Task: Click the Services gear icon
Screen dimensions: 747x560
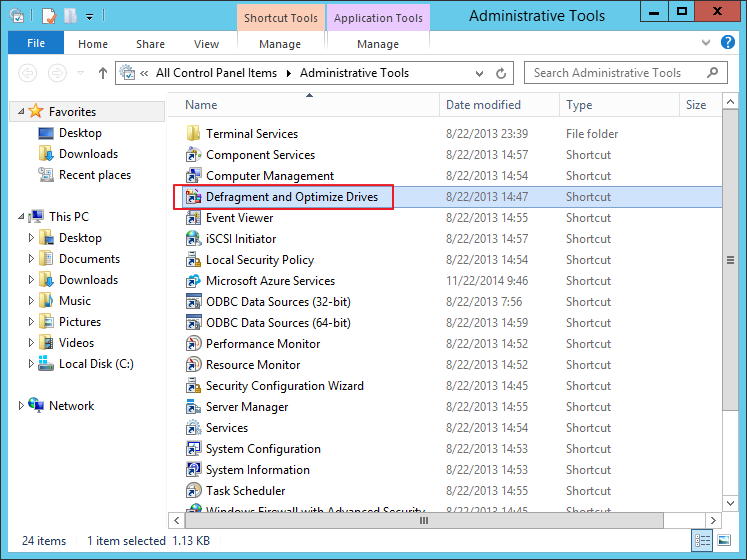Action: coord(194,428)
